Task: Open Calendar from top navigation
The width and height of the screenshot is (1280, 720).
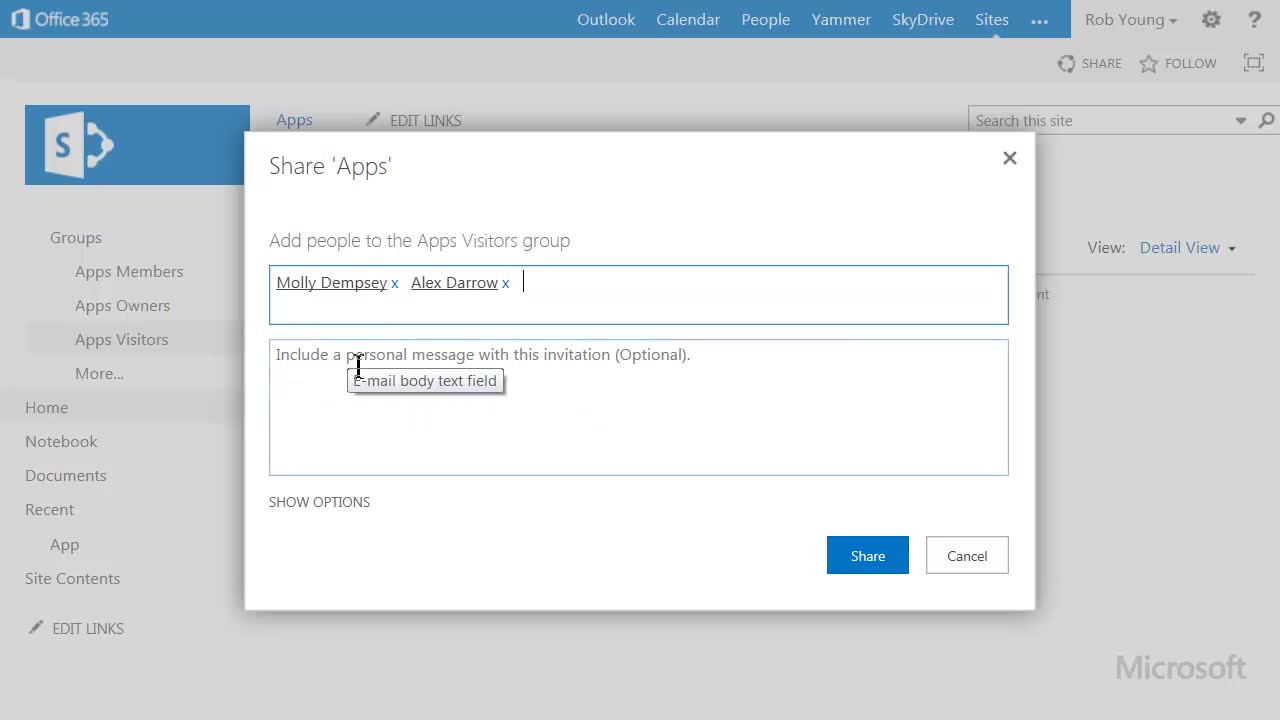Action: tap(688, 20)
